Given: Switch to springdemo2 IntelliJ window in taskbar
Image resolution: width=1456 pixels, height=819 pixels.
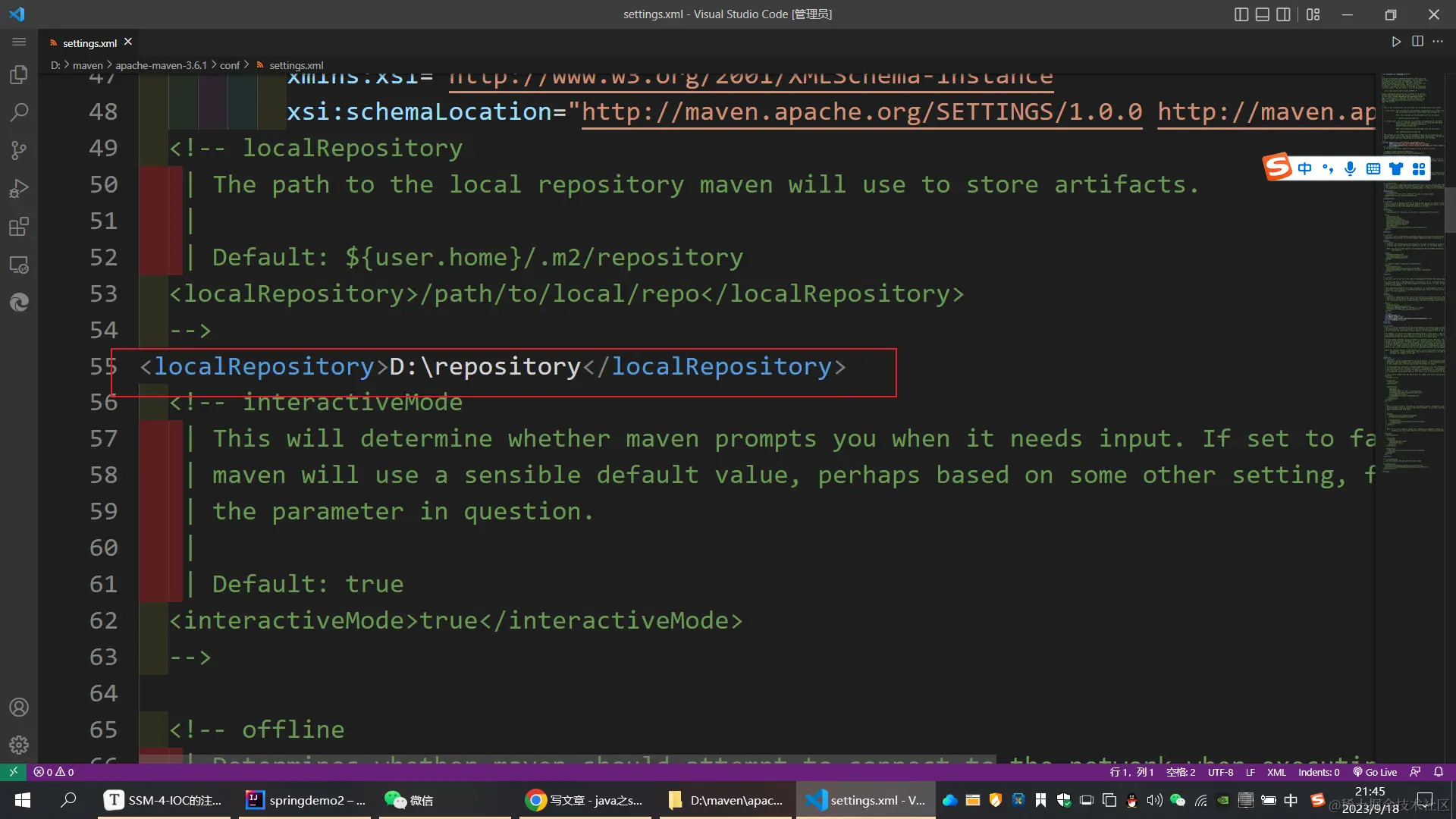Looking at the screenshot, I should click(x=306, y=800).
